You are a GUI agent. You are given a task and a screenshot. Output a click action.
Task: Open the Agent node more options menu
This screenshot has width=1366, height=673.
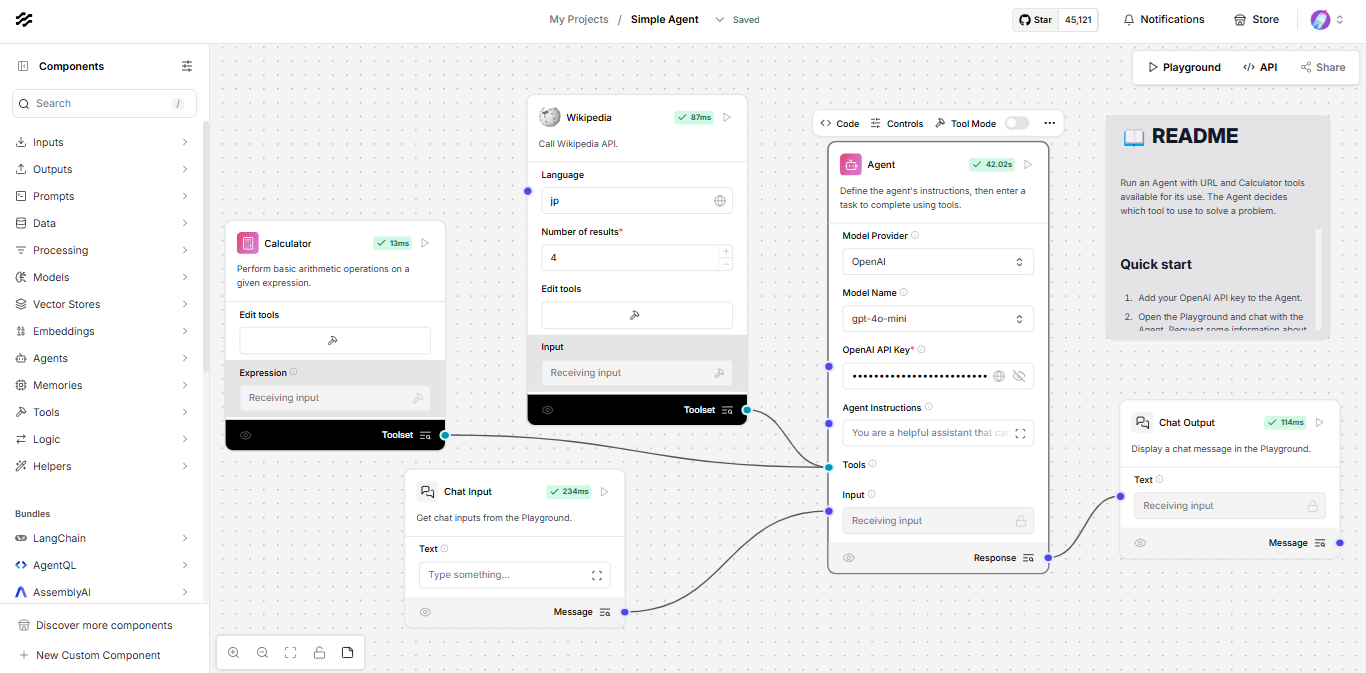1049,123
